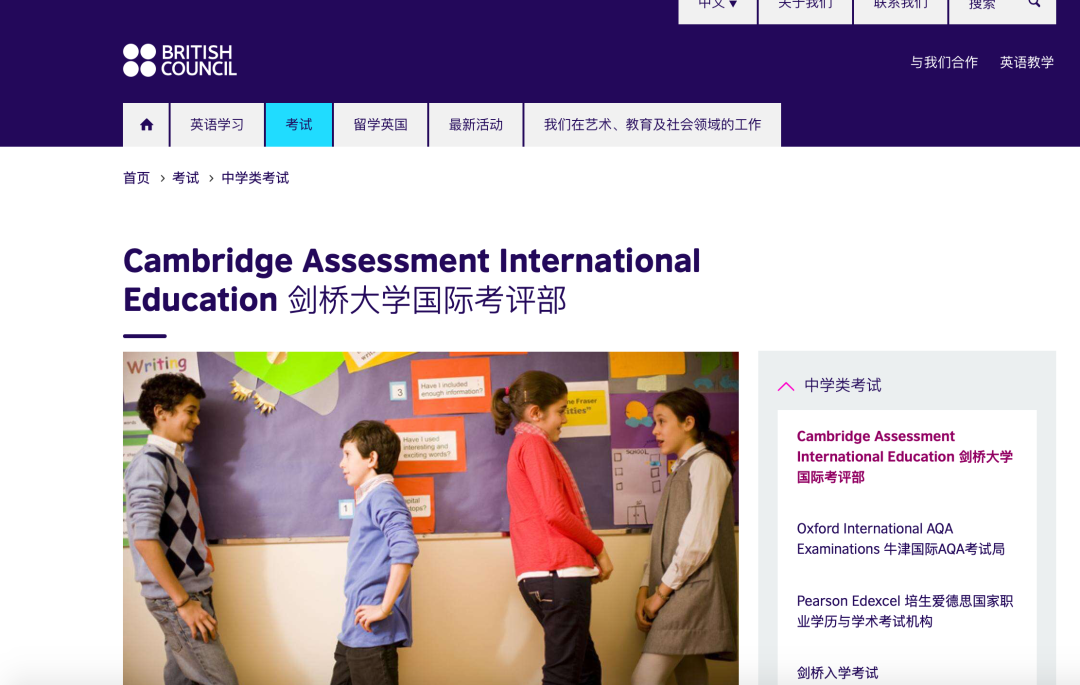Click the 考试 breadcrumb link
1080x685 pixels.
click(x=185, y=178)
